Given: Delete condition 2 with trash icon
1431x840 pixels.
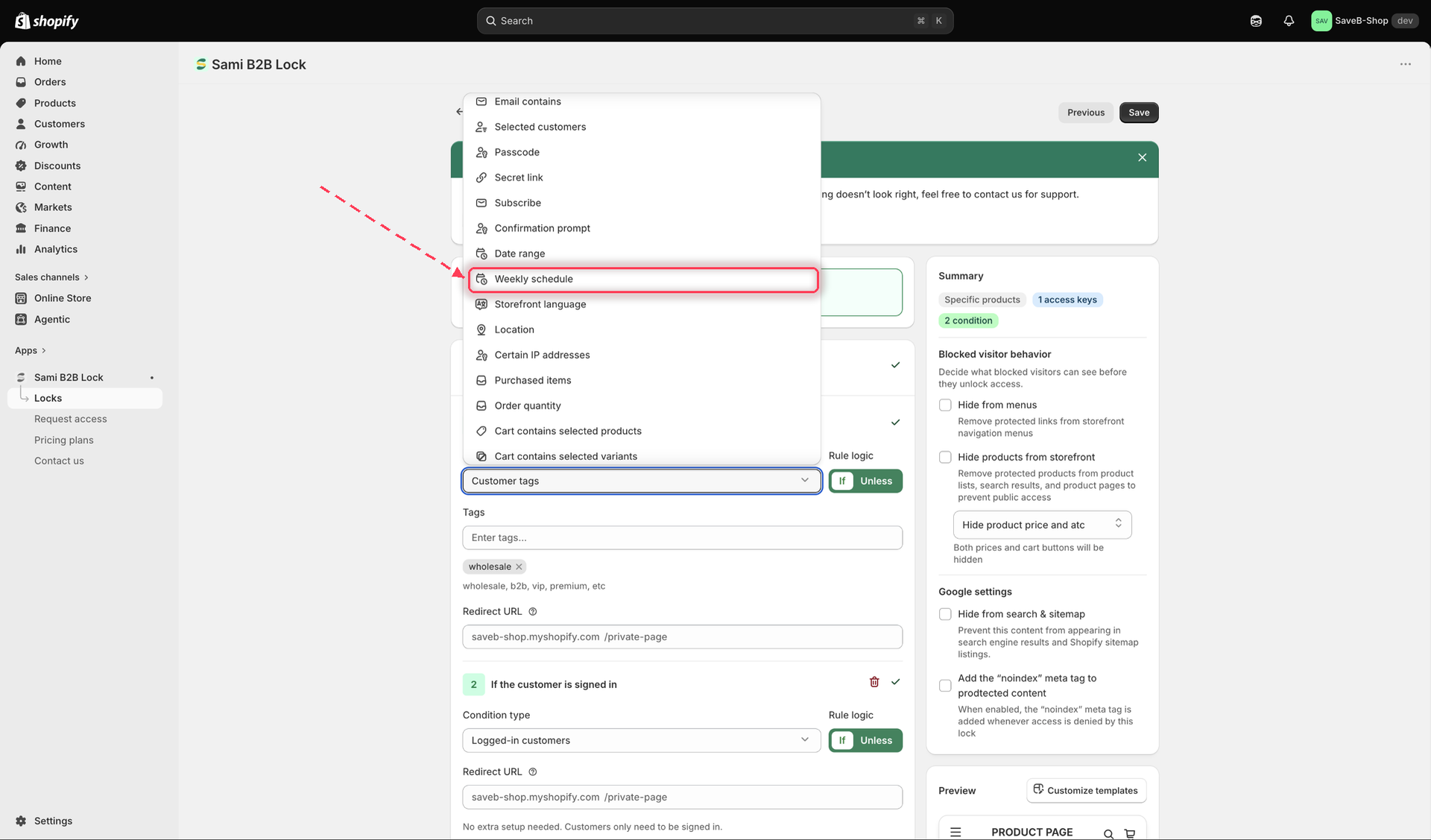Looking at the screenshot, I should click(874, 682).
